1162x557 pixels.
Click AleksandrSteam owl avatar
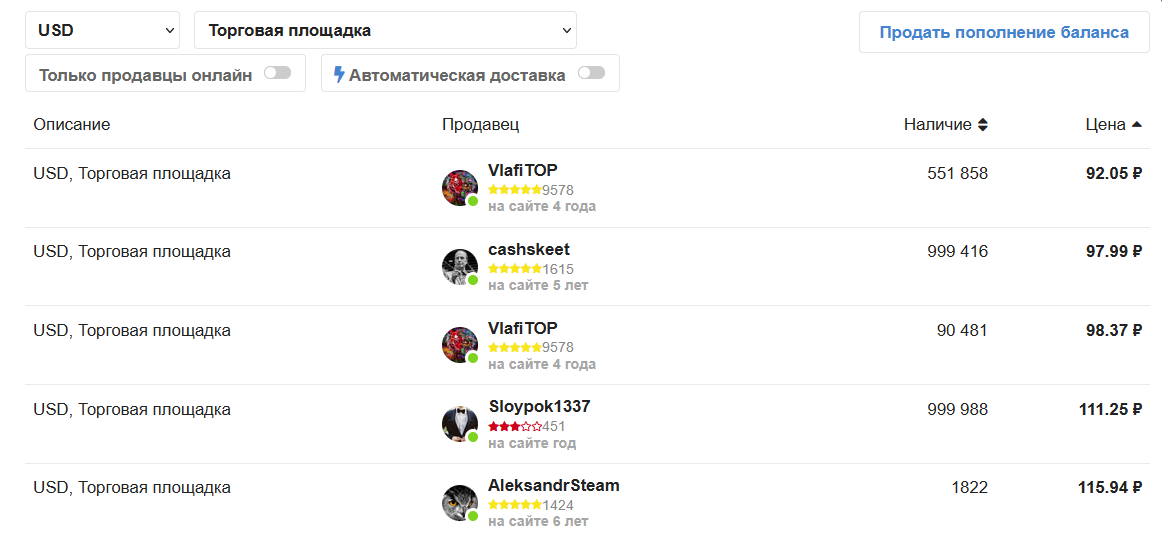coord(460,503)
